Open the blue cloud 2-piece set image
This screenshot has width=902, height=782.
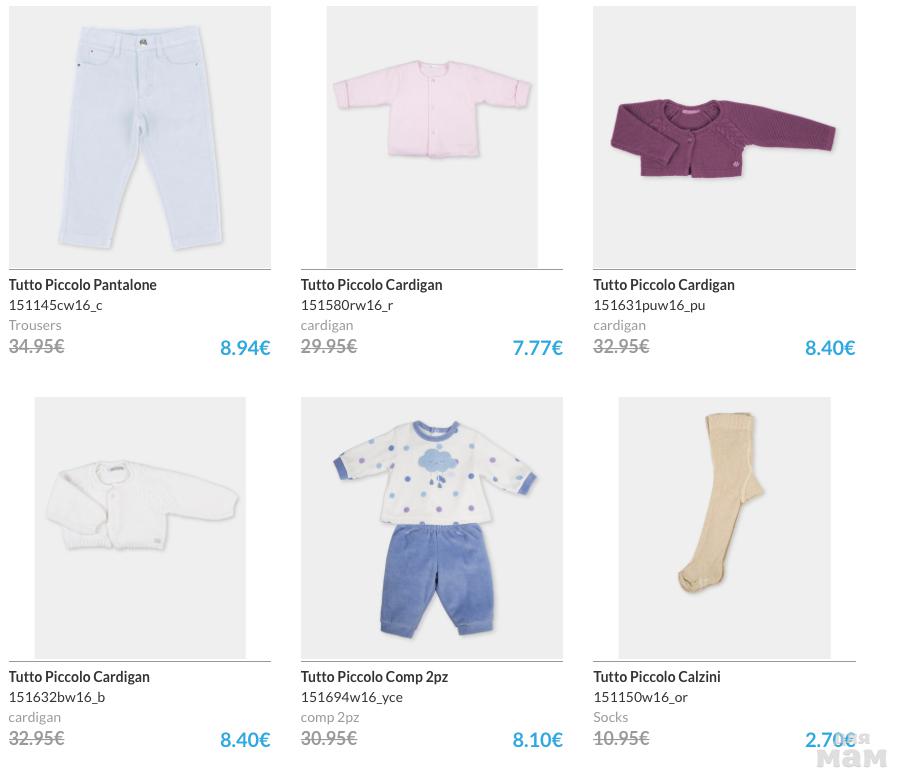pyautogui.click(x=431, y=527)
